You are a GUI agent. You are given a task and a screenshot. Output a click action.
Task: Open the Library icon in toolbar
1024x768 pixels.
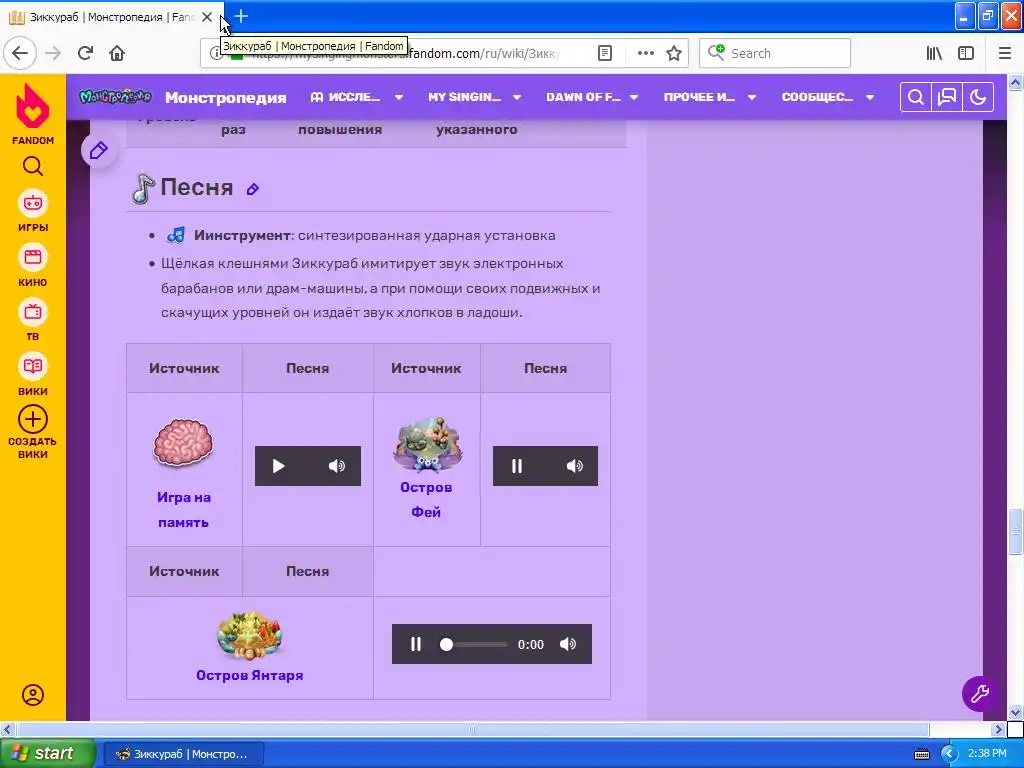(934, 53)
